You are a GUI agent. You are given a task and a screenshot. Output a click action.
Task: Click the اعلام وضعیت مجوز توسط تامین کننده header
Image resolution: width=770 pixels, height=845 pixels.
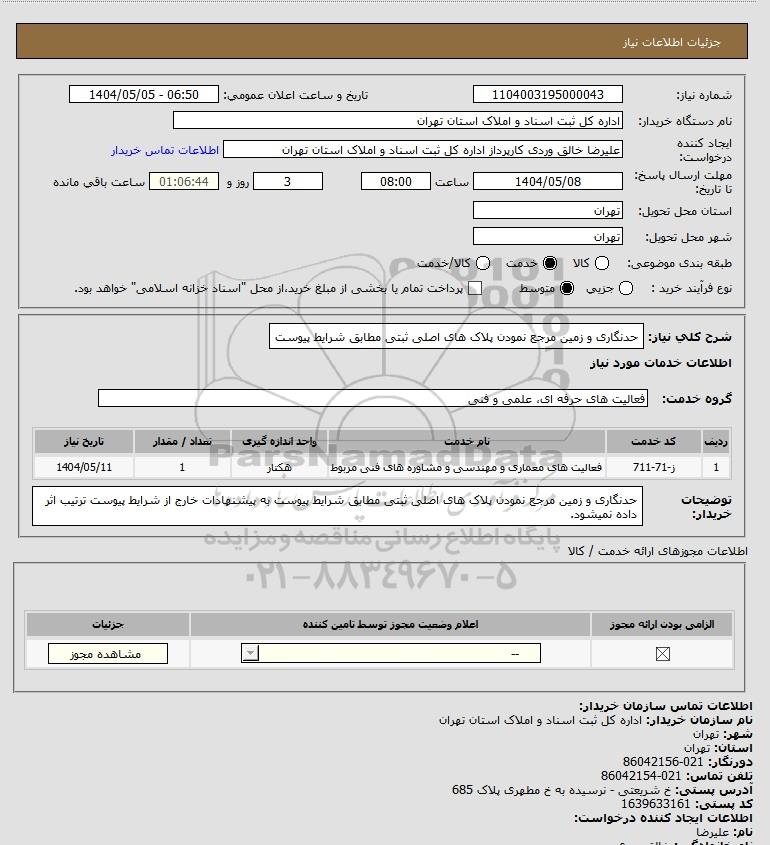[391, 624]
